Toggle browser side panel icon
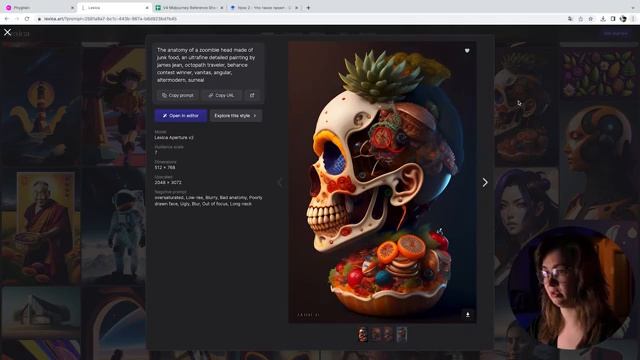This screenshot has height=360, width=640. [613, 19]
